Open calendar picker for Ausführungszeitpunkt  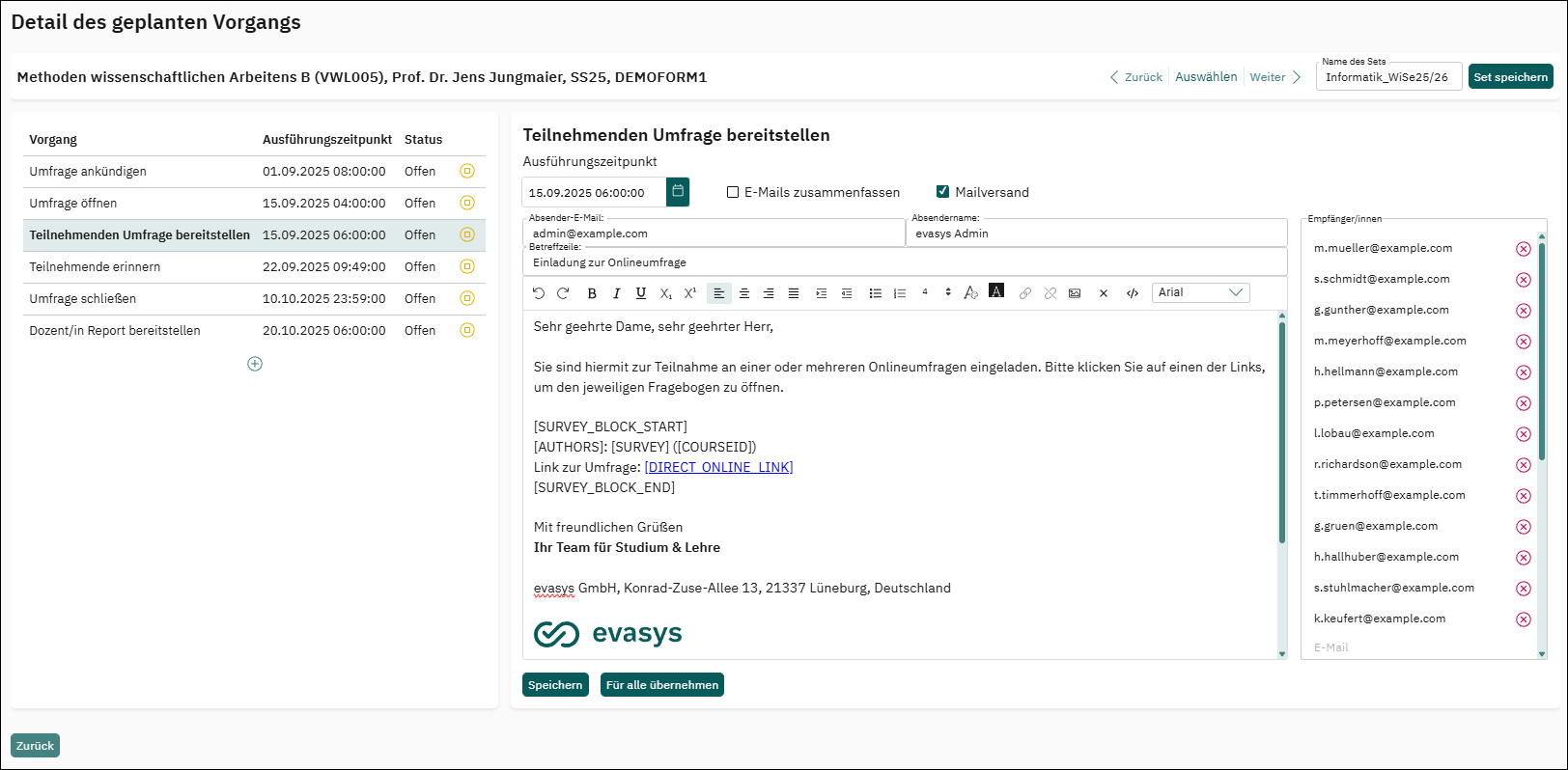click(679, 192)
